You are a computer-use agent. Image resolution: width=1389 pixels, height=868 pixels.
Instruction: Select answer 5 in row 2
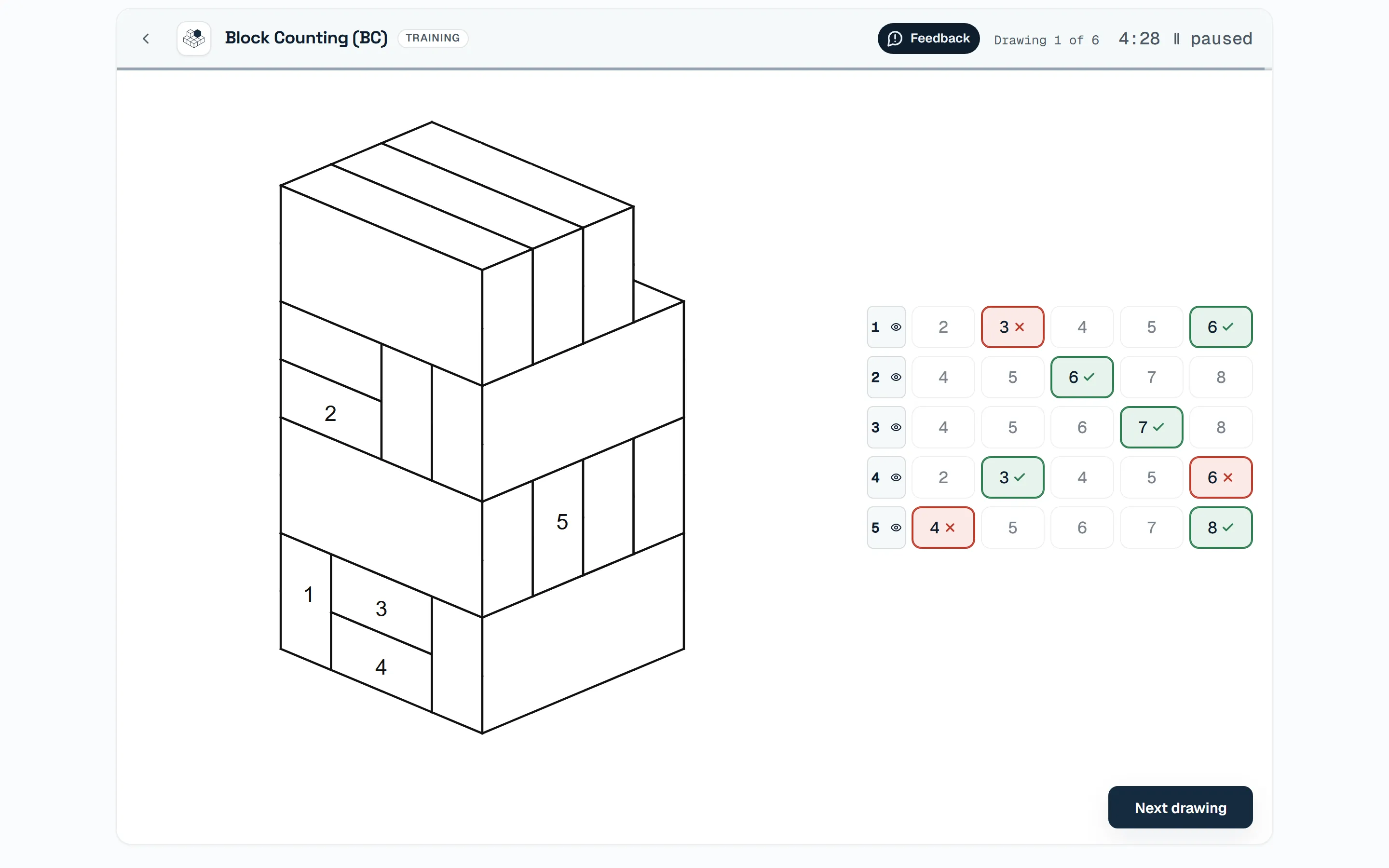(x=1012, y=377)
